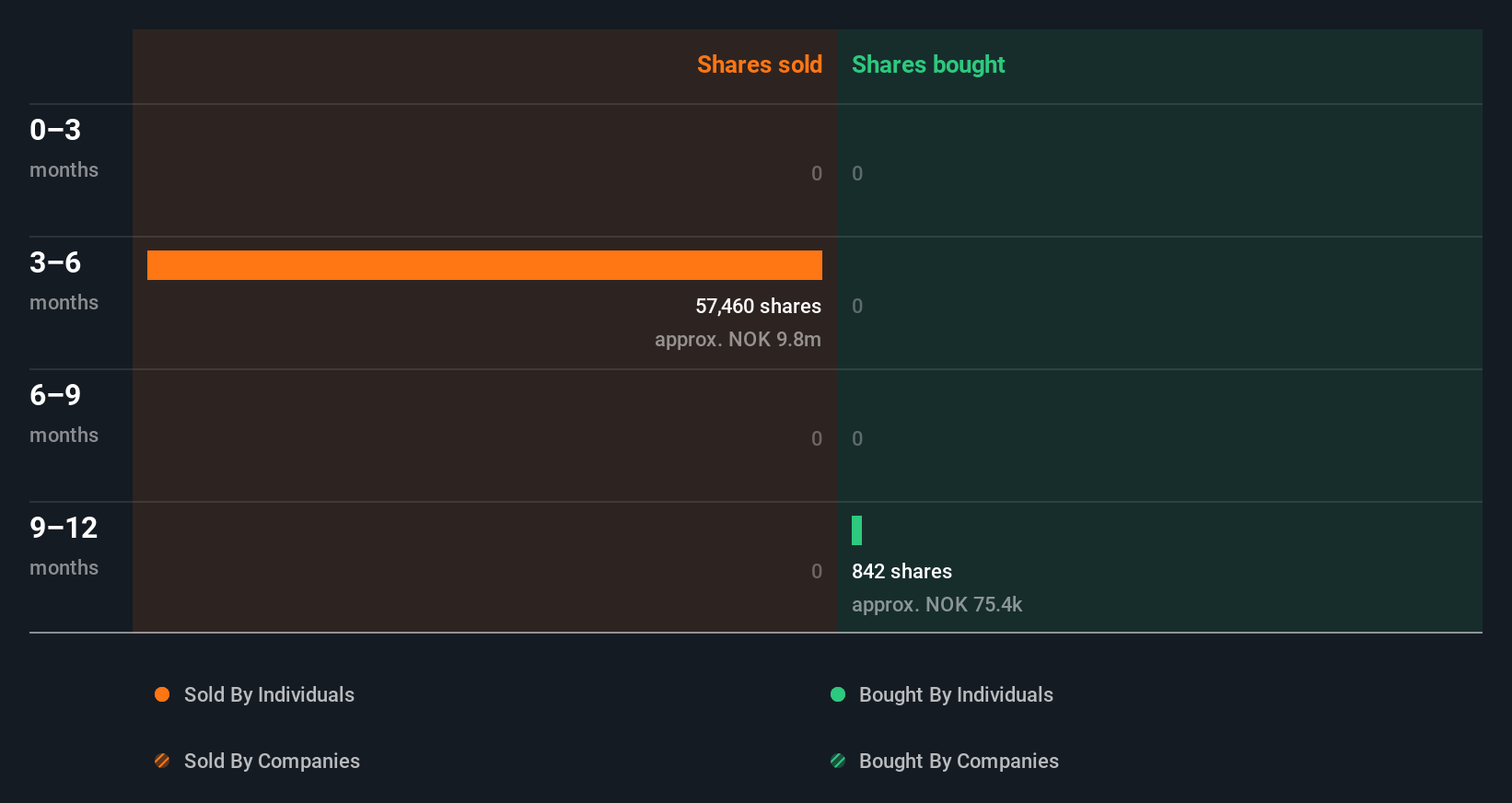Select the green 842 shares bought bar
1512x803 pixels.
pos(856,530)
